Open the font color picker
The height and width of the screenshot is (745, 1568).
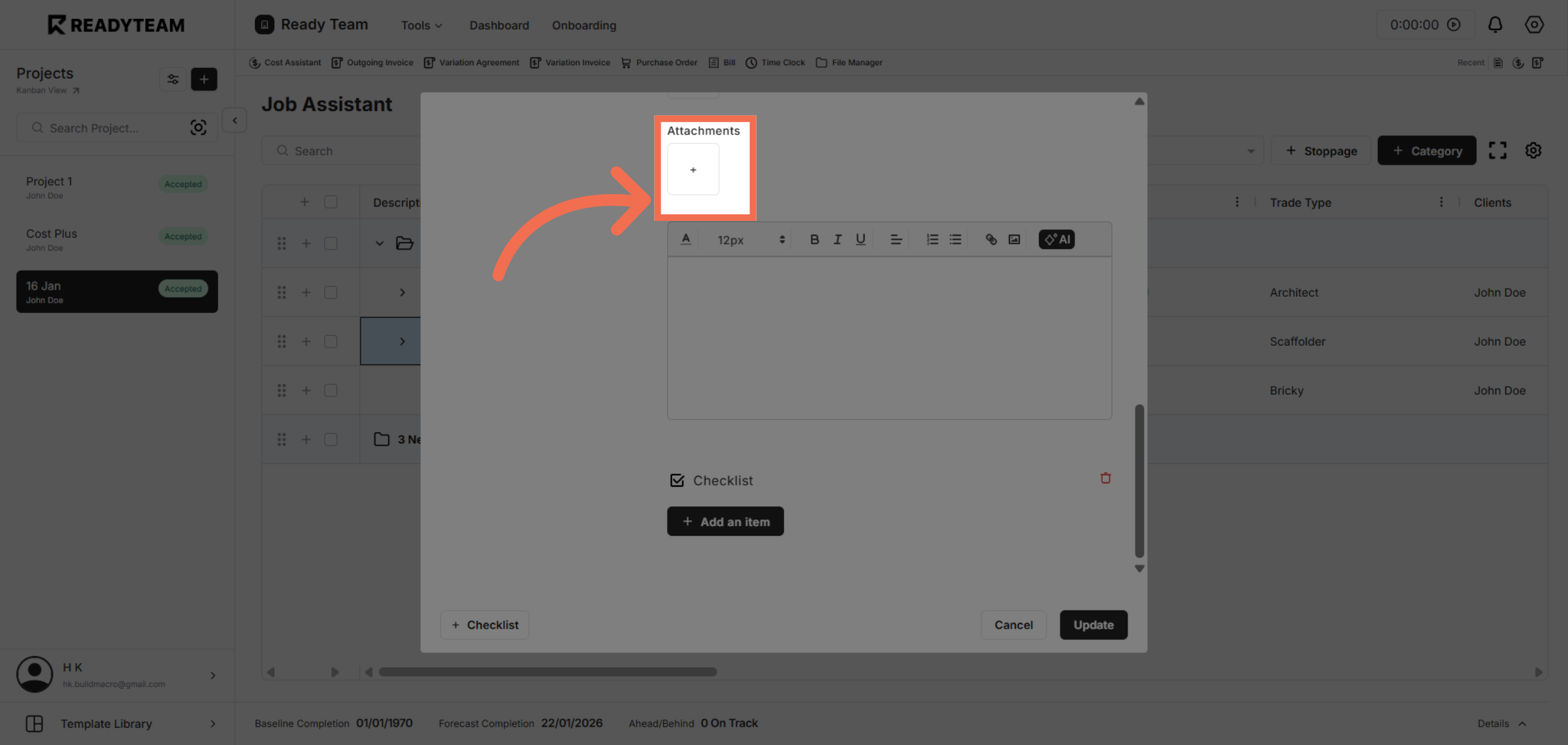pos(685,239)
